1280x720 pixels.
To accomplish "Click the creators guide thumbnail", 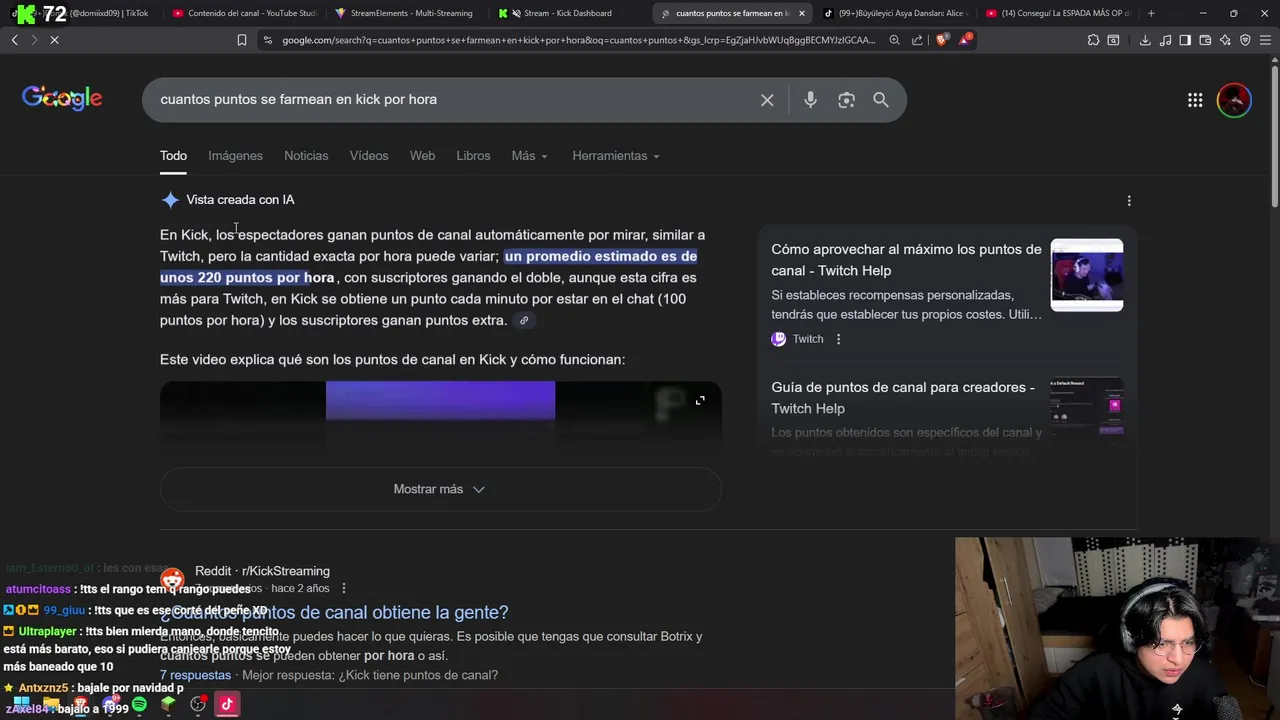I will click(1087, 405).
